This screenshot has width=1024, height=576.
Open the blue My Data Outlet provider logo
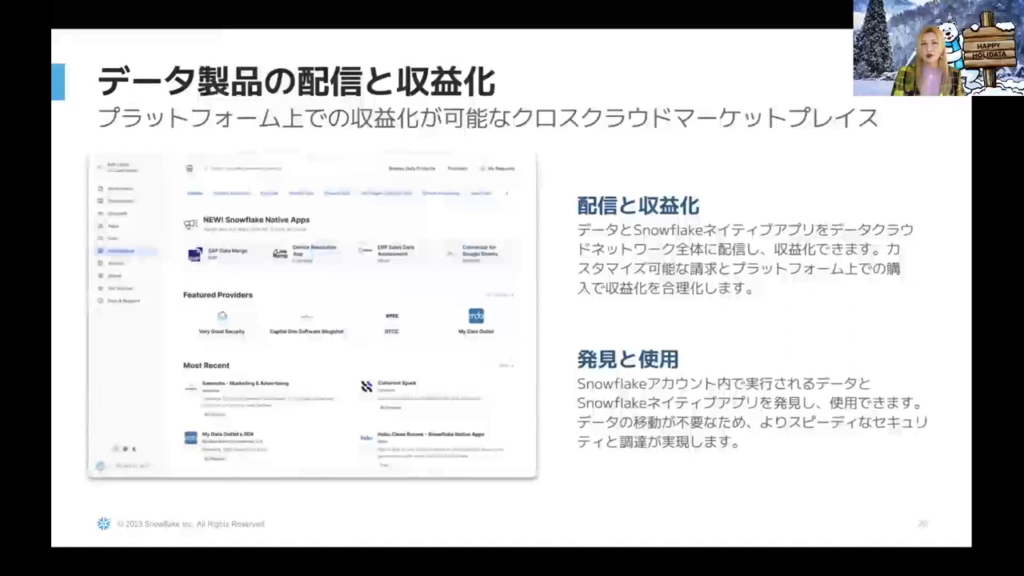(476, 316)
